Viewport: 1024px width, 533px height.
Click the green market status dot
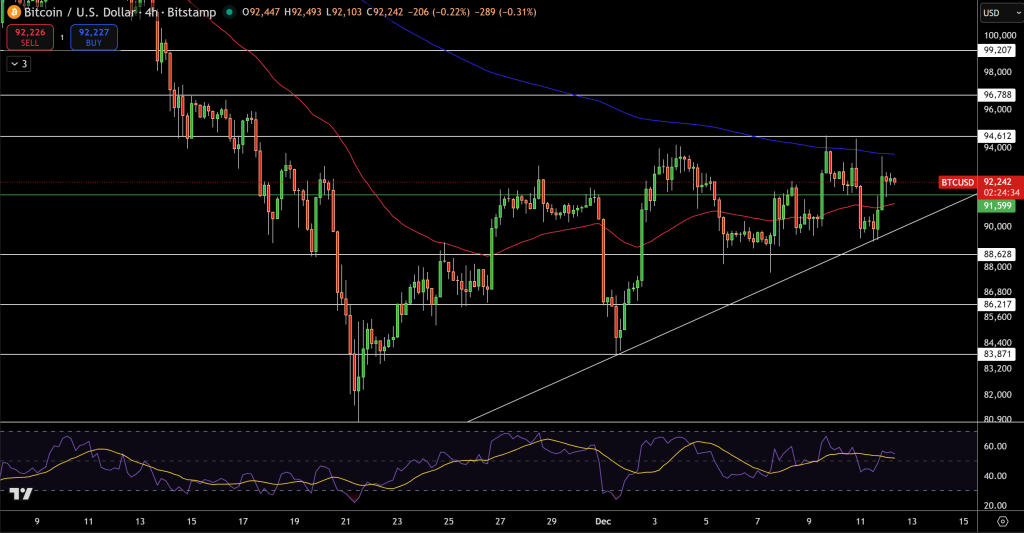click(x=229, y=12)
